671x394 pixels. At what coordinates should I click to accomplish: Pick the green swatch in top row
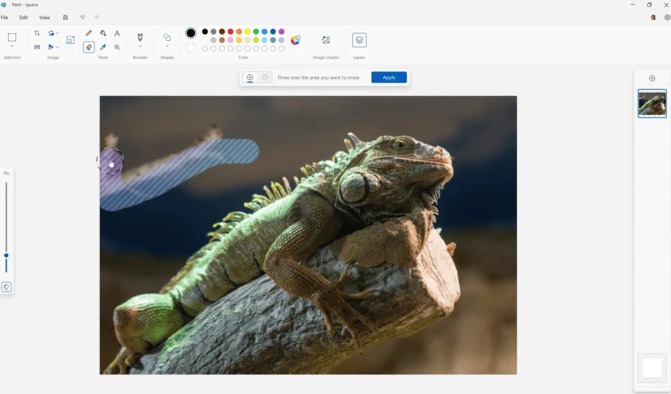[x=256, y=32]
